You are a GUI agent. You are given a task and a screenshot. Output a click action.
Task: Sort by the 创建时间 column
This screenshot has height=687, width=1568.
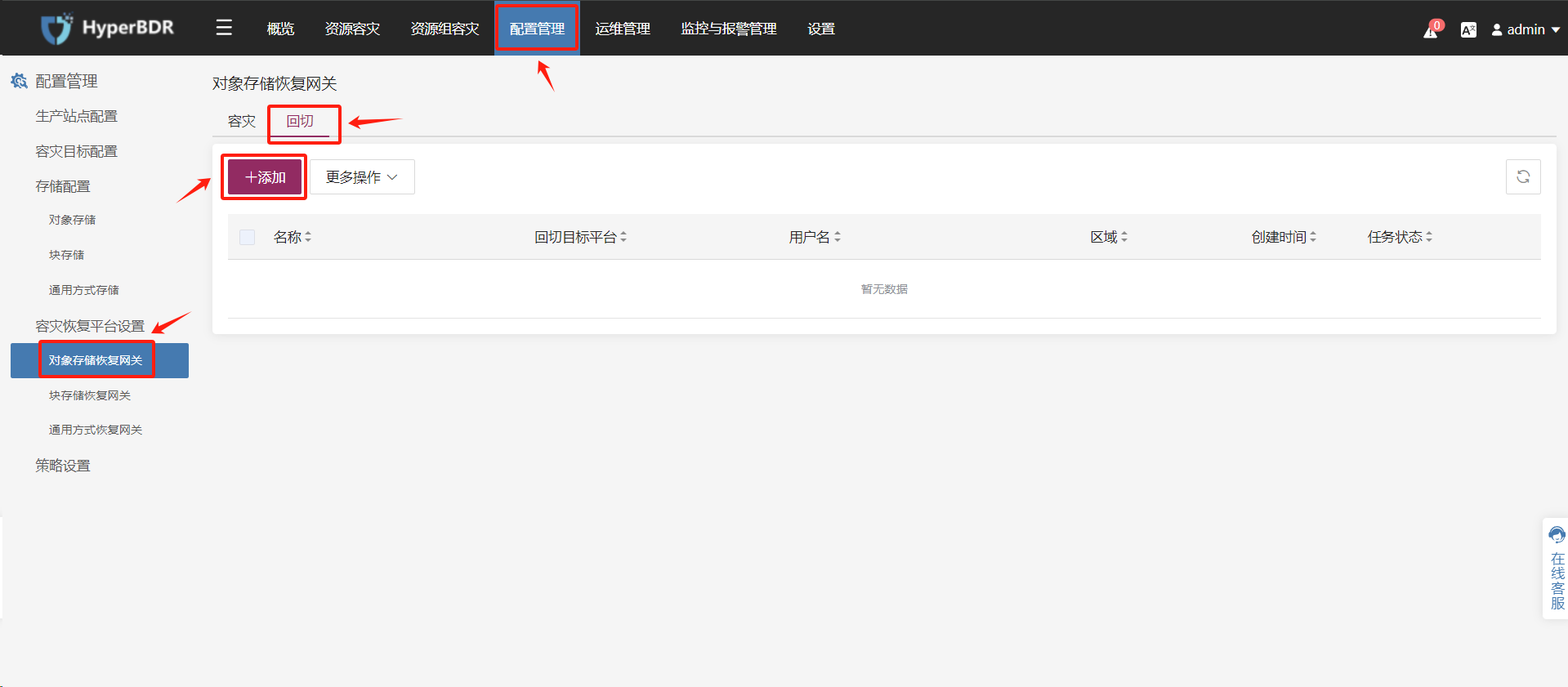[x=1284, y=237]
